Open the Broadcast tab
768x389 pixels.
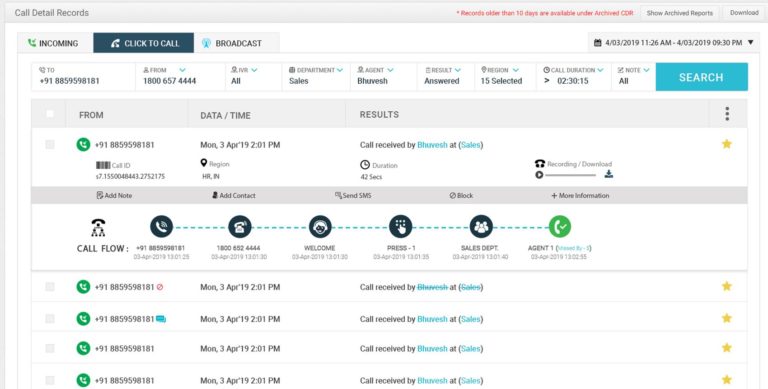[237, 43]
